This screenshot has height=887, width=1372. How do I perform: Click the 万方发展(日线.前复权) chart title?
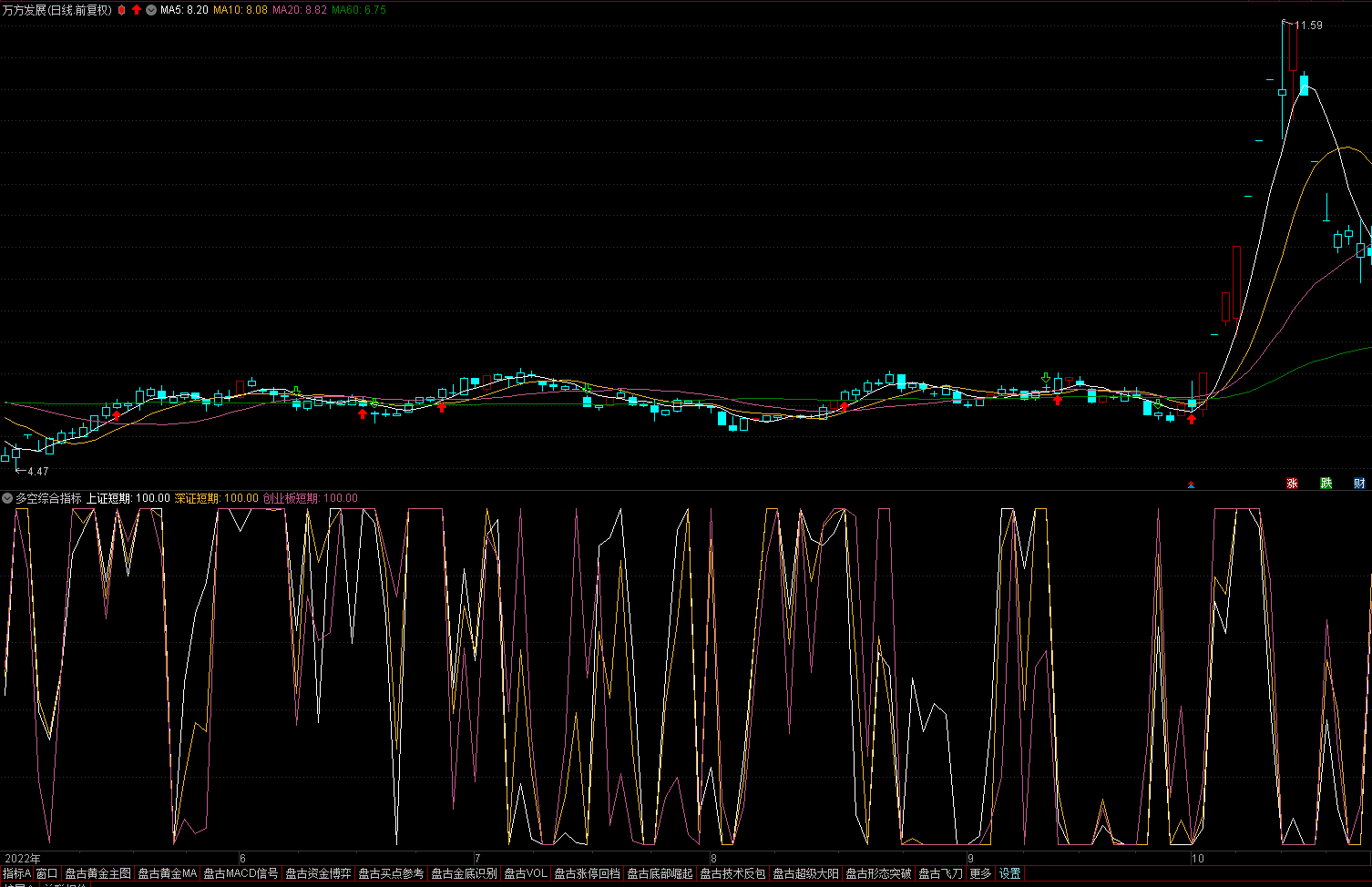(57, 10)
